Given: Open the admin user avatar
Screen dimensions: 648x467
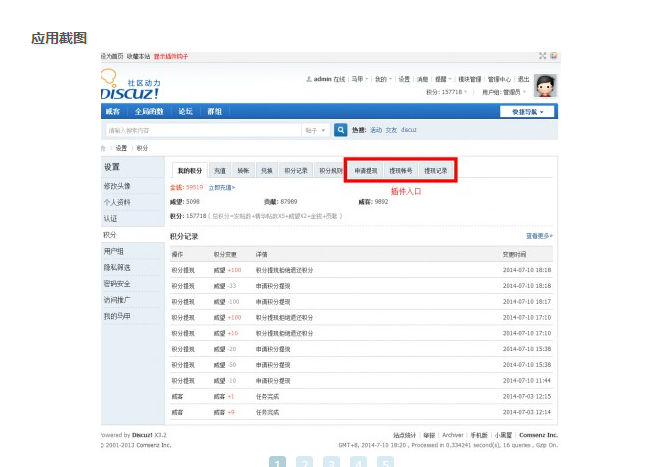Looking at the screenshot, I should tap(545, 86).
